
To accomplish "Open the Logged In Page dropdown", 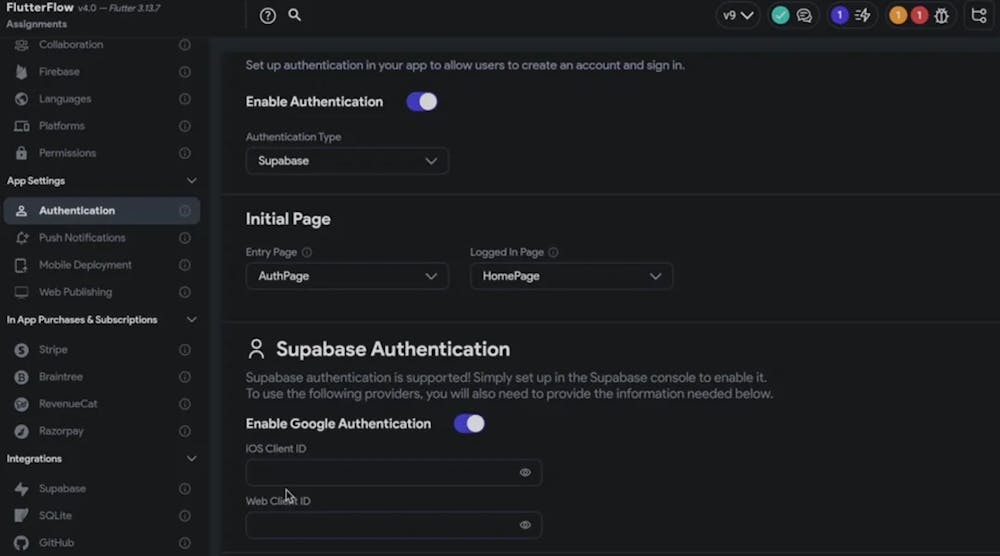I will (x=571, y=276).
